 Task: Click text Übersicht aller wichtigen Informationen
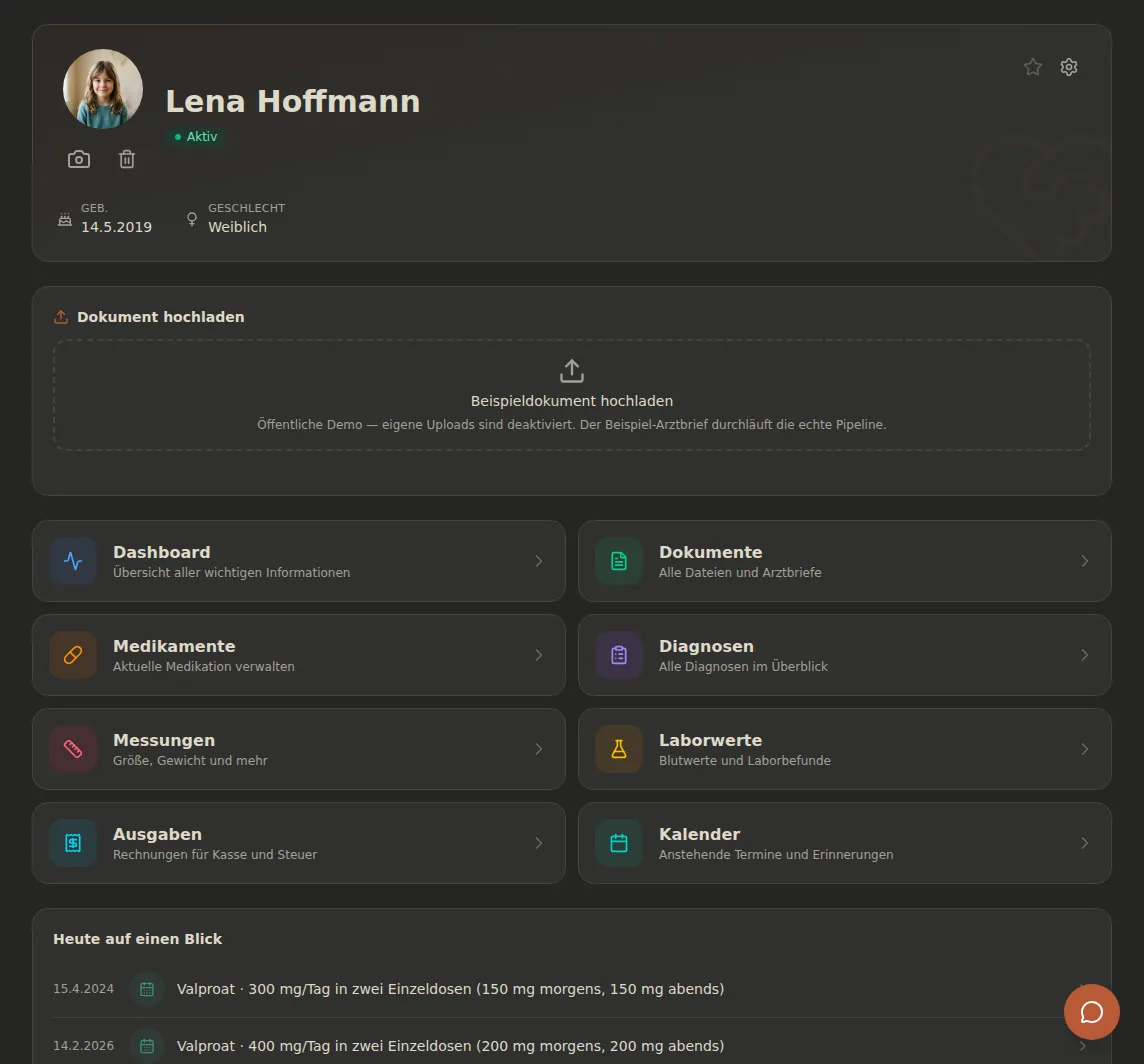click(231, 573)
